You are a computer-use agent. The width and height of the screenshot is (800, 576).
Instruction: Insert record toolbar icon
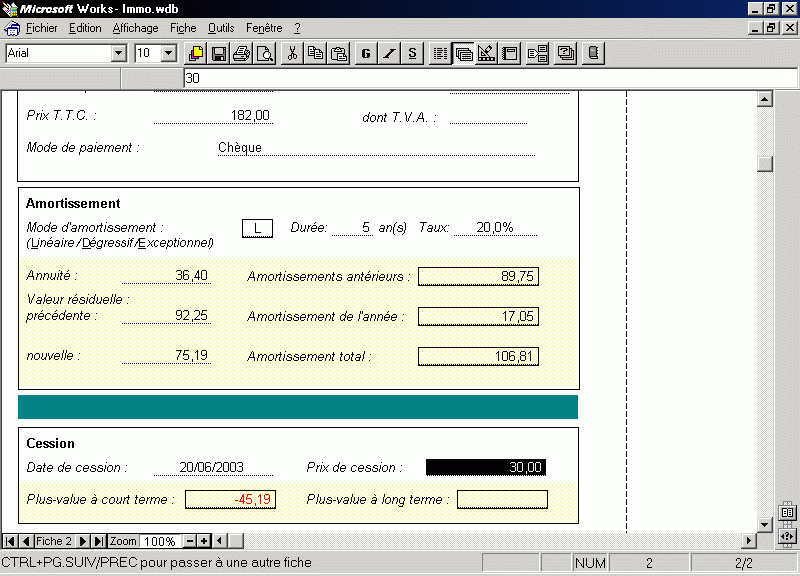[x=537, y=53]
